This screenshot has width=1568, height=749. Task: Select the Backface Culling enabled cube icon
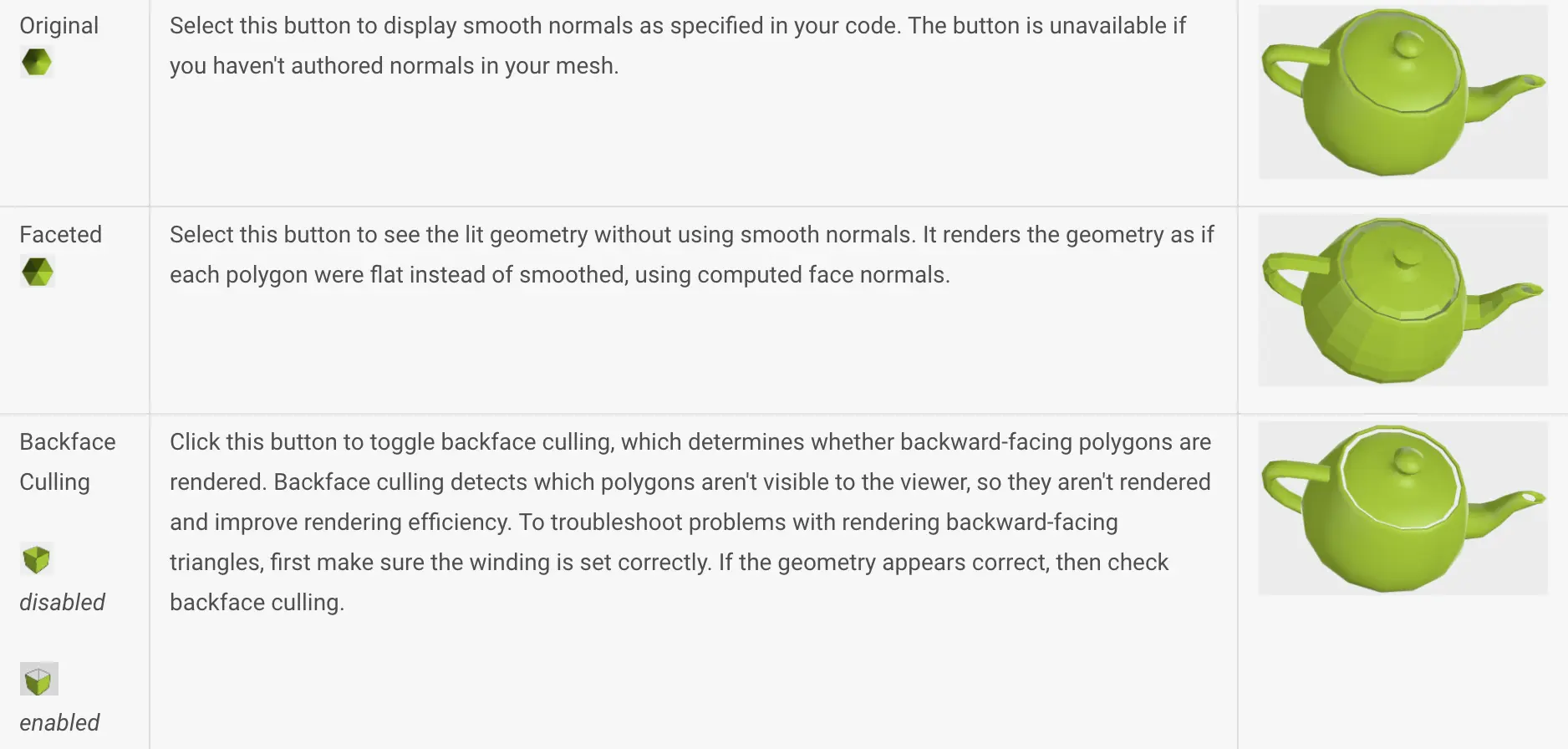click(39, 679)
